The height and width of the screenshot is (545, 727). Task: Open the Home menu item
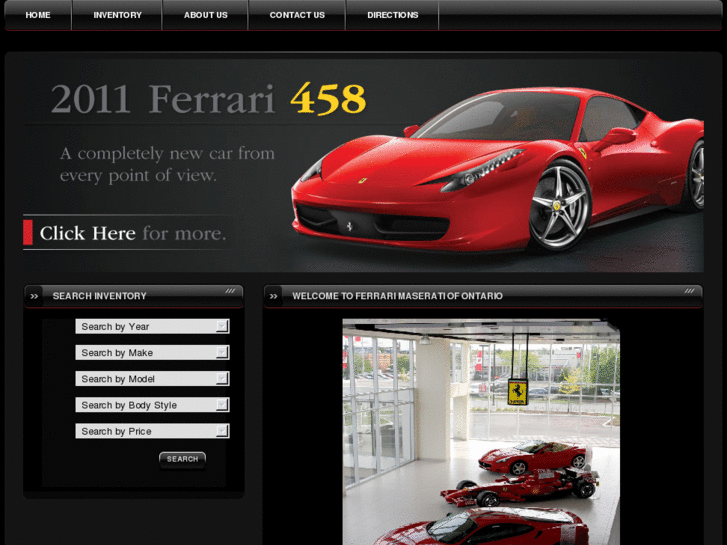38,15
